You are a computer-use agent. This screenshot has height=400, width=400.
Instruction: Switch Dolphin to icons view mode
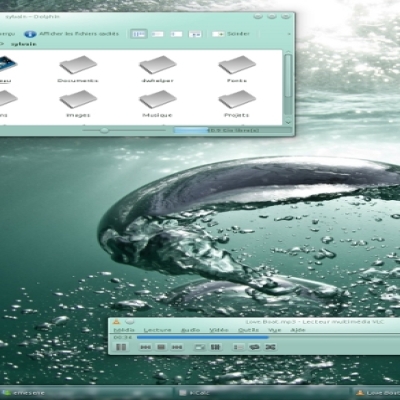coord(139,34)
